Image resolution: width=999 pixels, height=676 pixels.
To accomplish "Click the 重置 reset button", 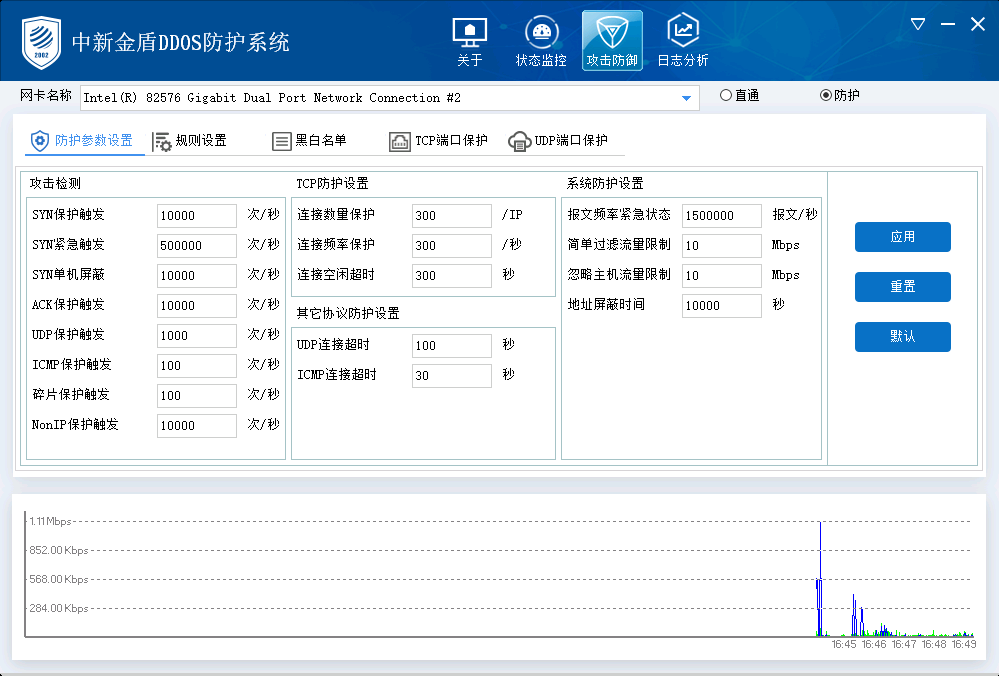I will [x=902, y=287].
